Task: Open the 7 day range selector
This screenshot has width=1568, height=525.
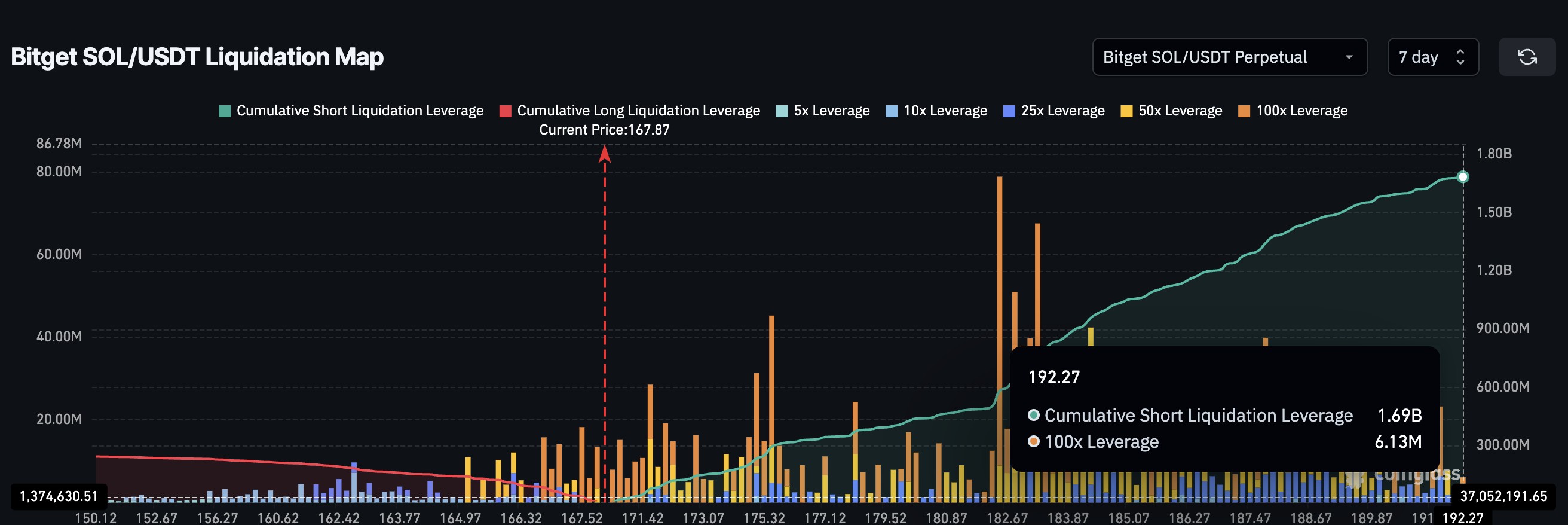Action: coord(1433,57)
